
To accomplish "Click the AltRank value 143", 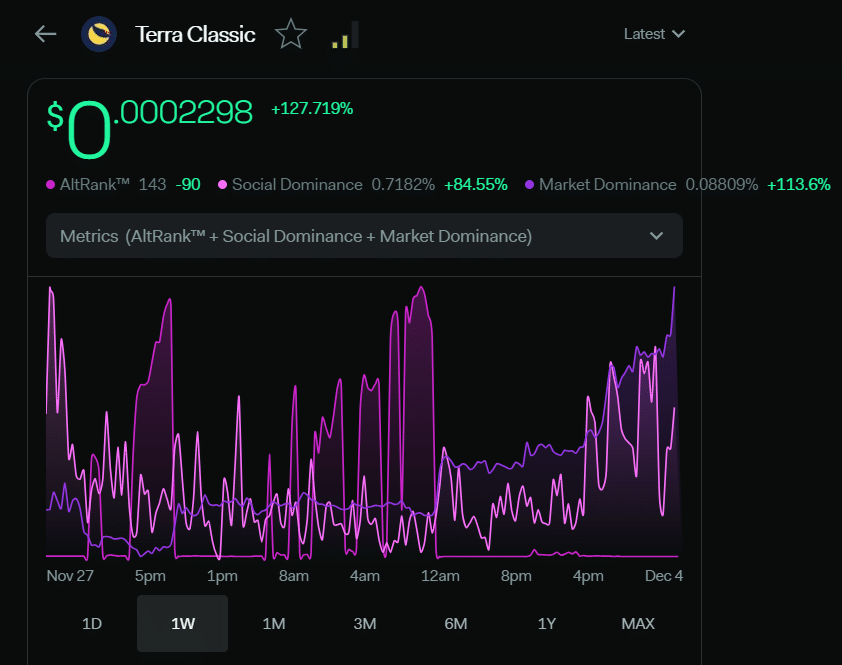I will [x=153, y=185].
